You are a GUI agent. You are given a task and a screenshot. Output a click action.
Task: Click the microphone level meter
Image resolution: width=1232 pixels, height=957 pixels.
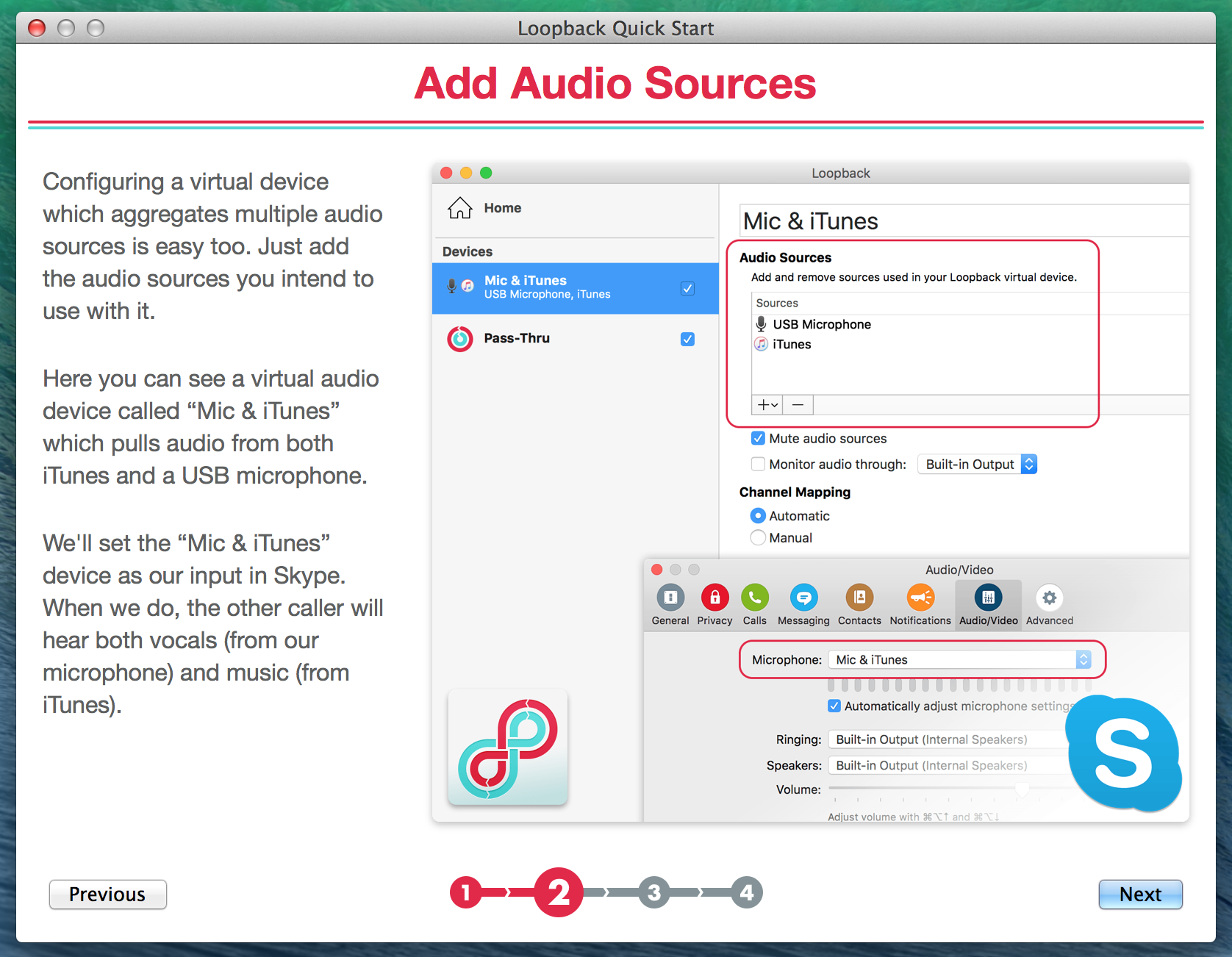click(x=960, y=685)
